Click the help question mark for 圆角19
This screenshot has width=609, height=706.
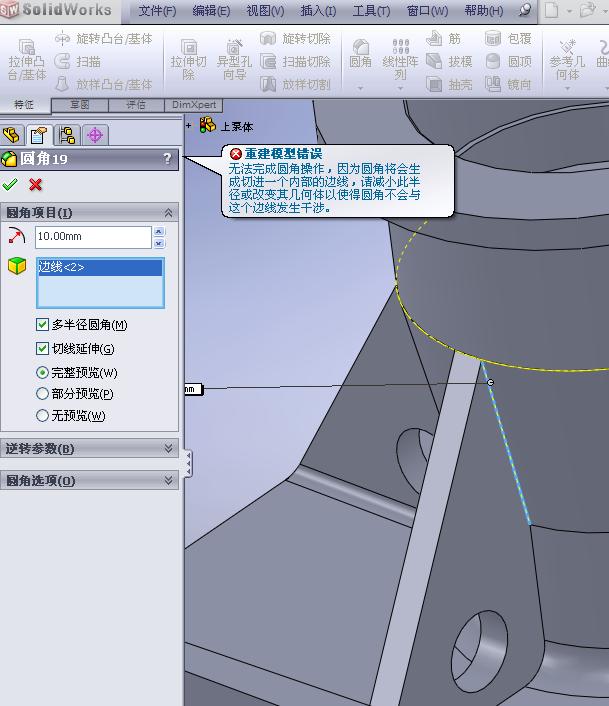click(x=167, y=158)
